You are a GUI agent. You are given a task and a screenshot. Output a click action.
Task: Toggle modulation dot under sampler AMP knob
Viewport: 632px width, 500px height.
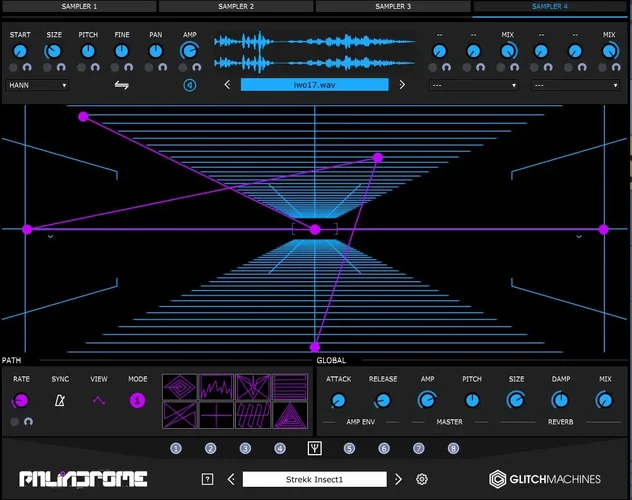(183, 67)
